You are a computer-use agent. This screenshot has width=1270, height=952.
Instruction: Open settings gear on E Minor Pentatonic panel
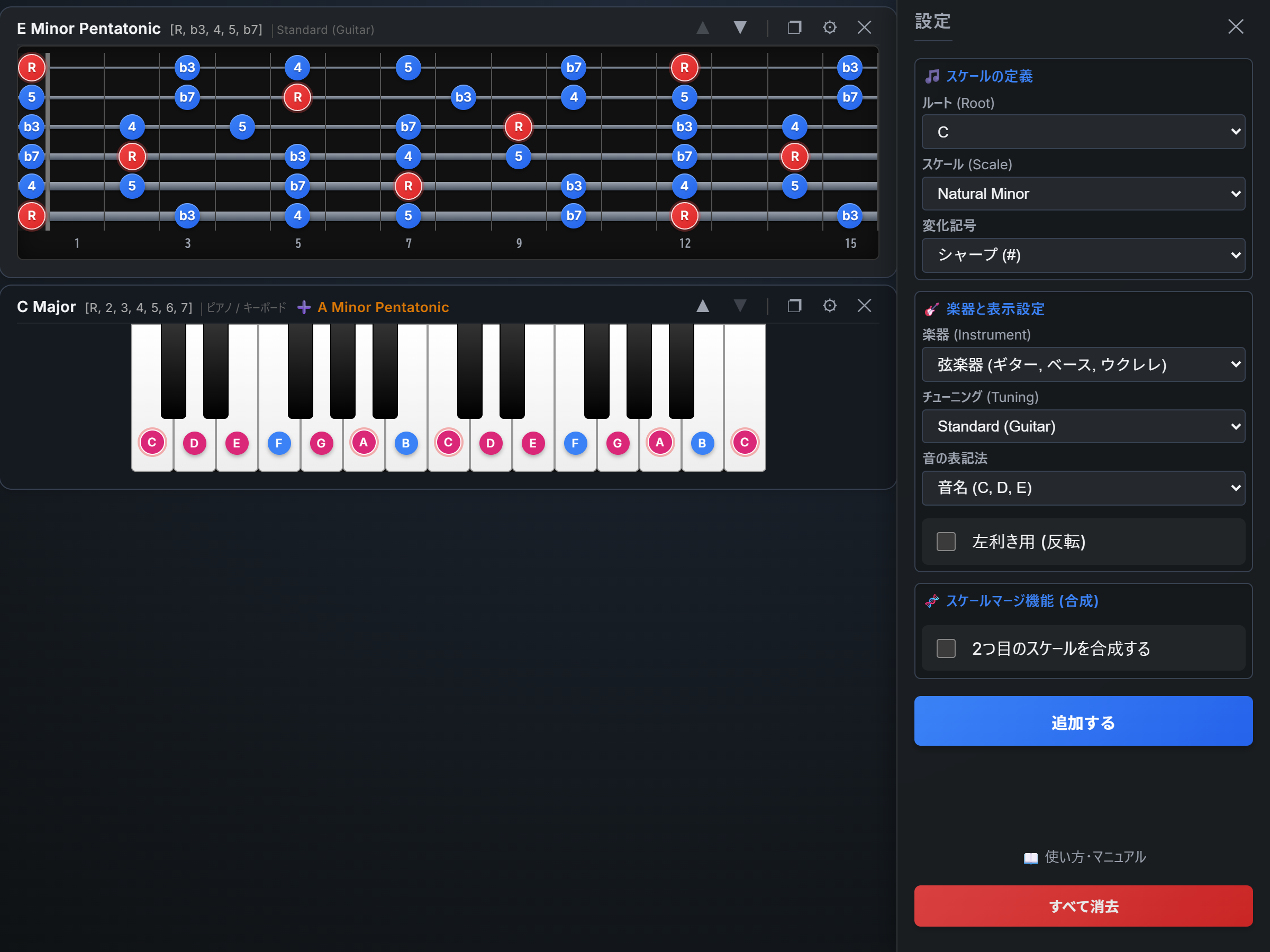(830, 27)
